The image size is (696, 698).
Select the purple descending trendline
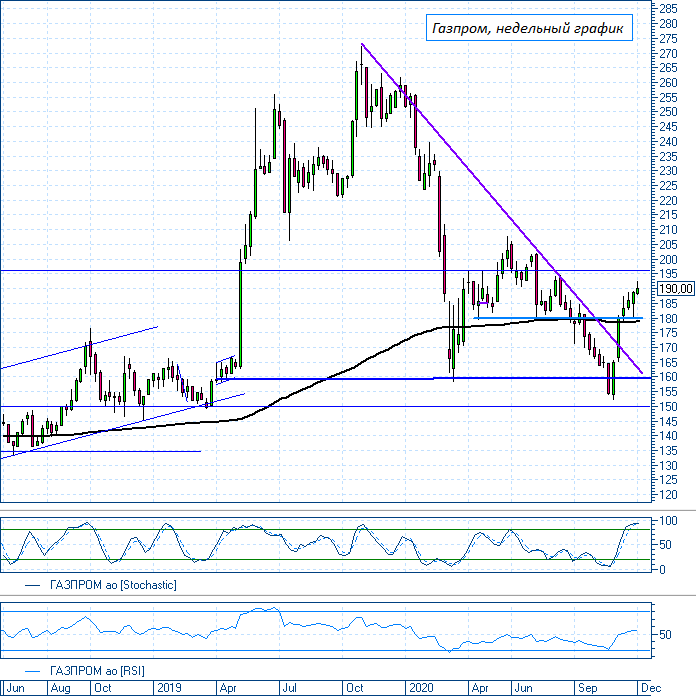point(502,208)
